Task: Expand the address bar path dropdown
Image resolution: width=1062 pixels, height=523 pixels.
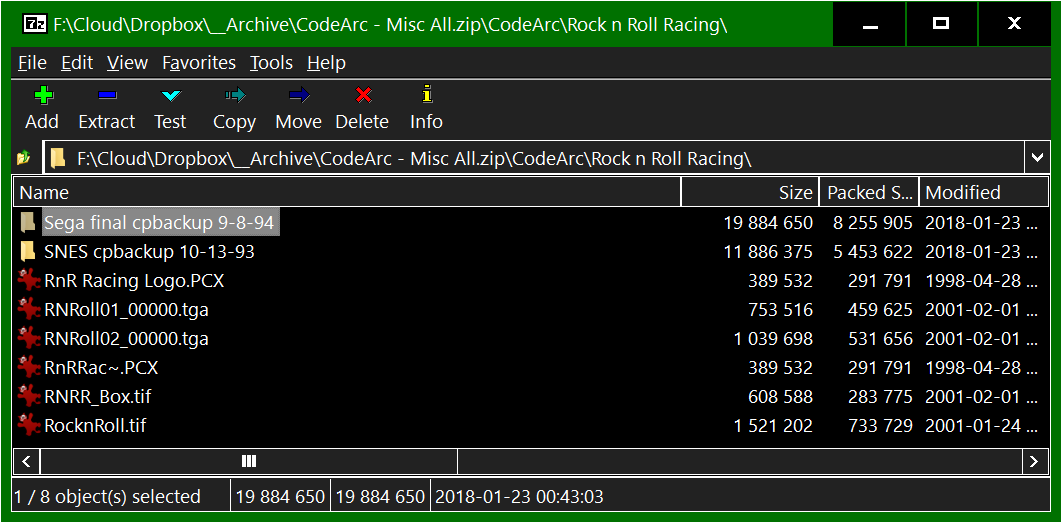Action: (x=1037, y=158)
